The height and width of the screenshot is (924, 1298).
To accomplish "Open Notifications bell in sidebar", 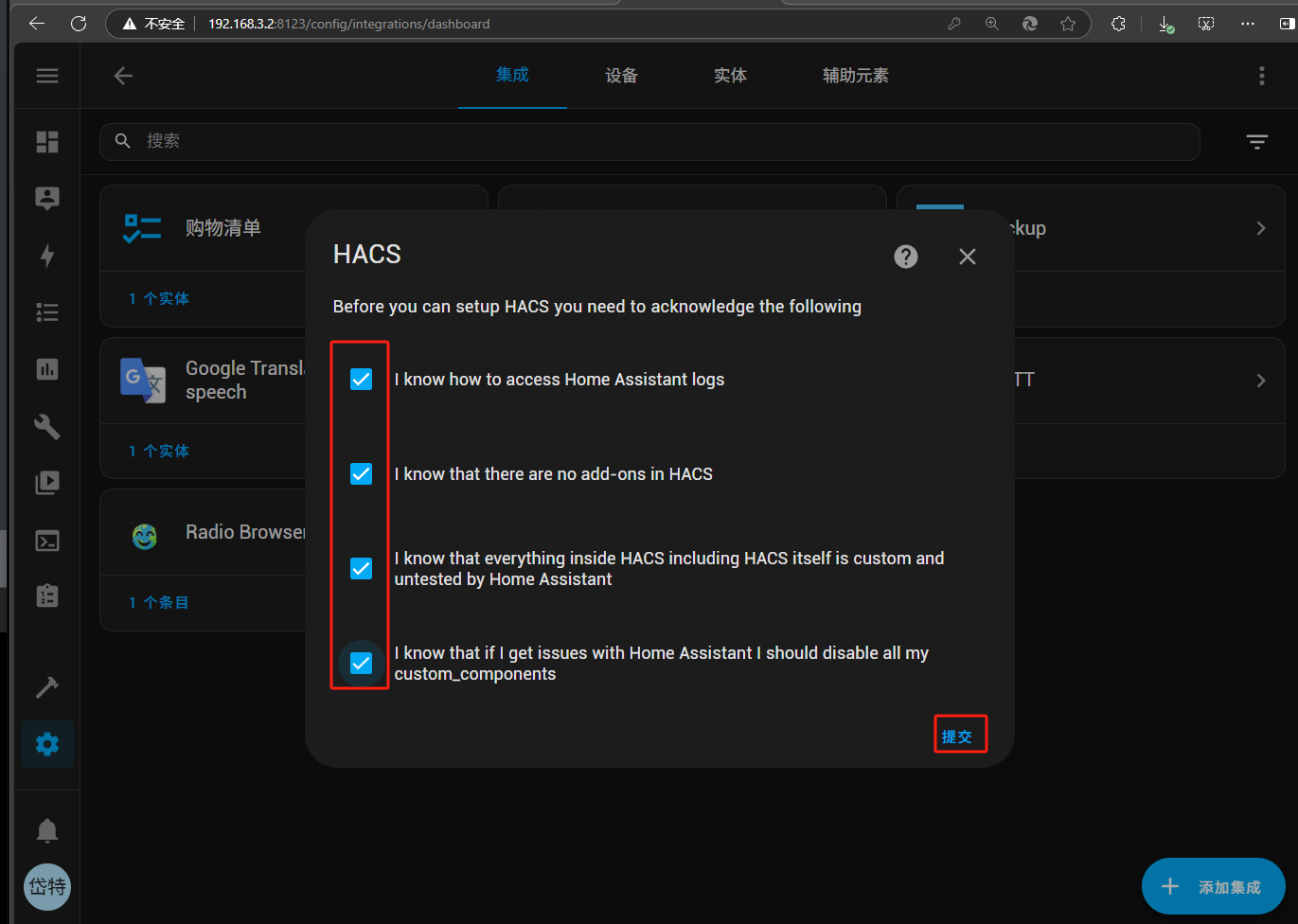I will pyautogui.click(x=47, y=830).
